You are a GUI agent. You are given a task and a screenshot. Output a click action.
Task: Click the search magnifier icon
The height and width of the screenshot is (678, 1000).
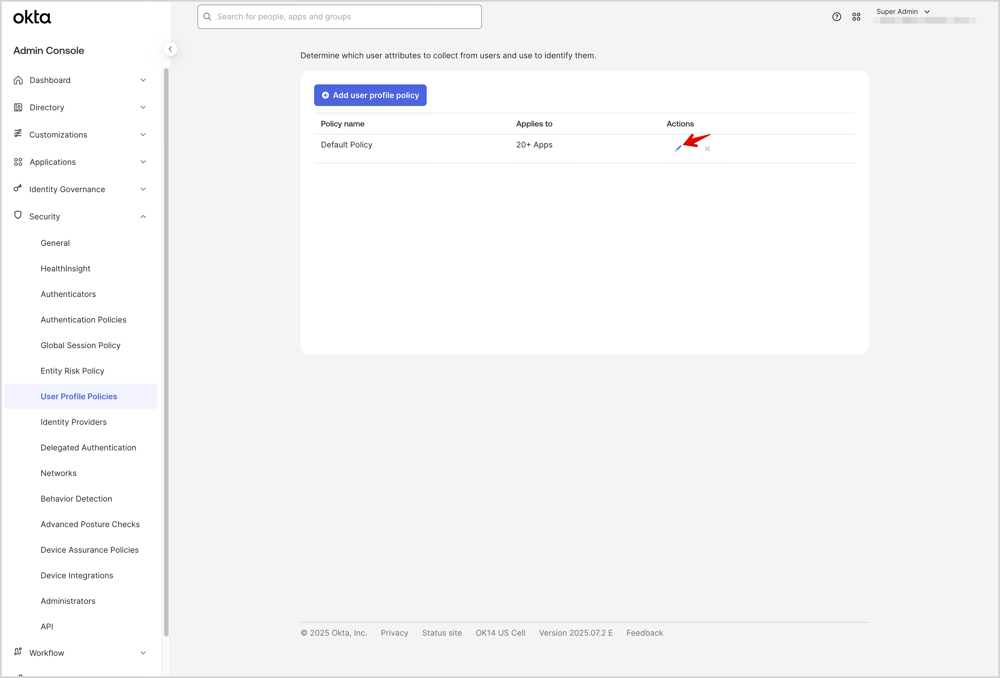click(207, 17)
